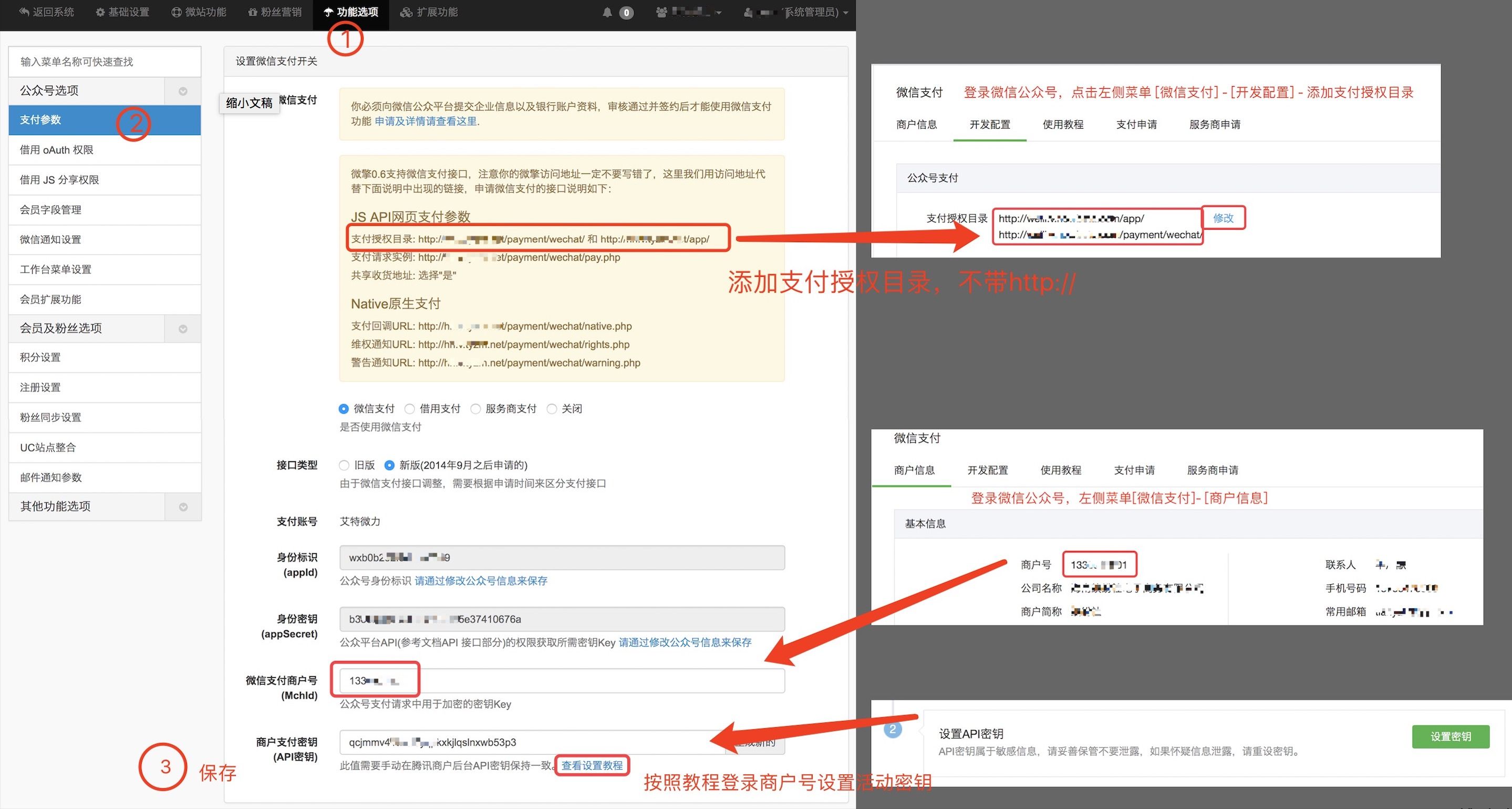Screen dimensions: 1512x809
Task: Switch to the 支付申请 tab
Action: [x=1136, y=124]
